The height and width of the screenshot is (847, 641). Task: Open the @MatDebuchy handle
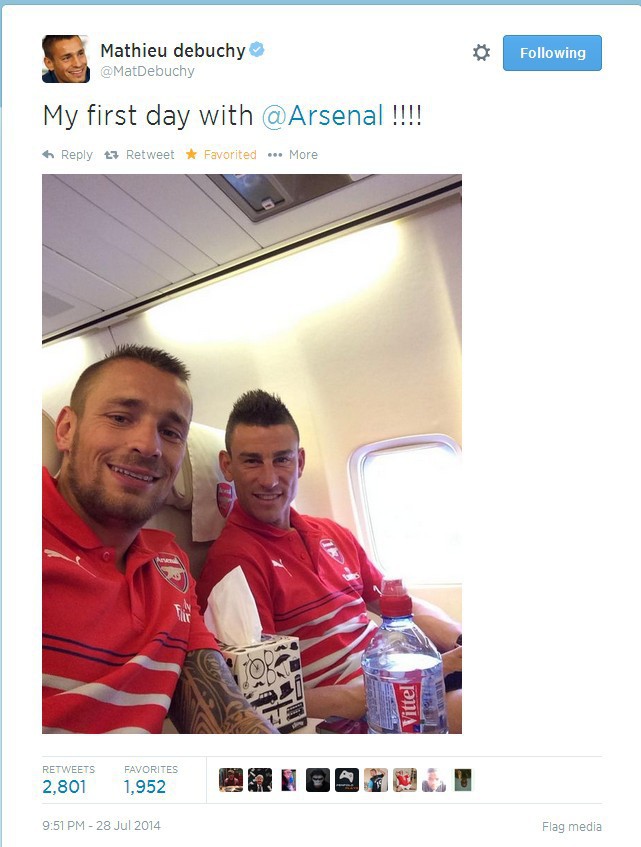147,71
